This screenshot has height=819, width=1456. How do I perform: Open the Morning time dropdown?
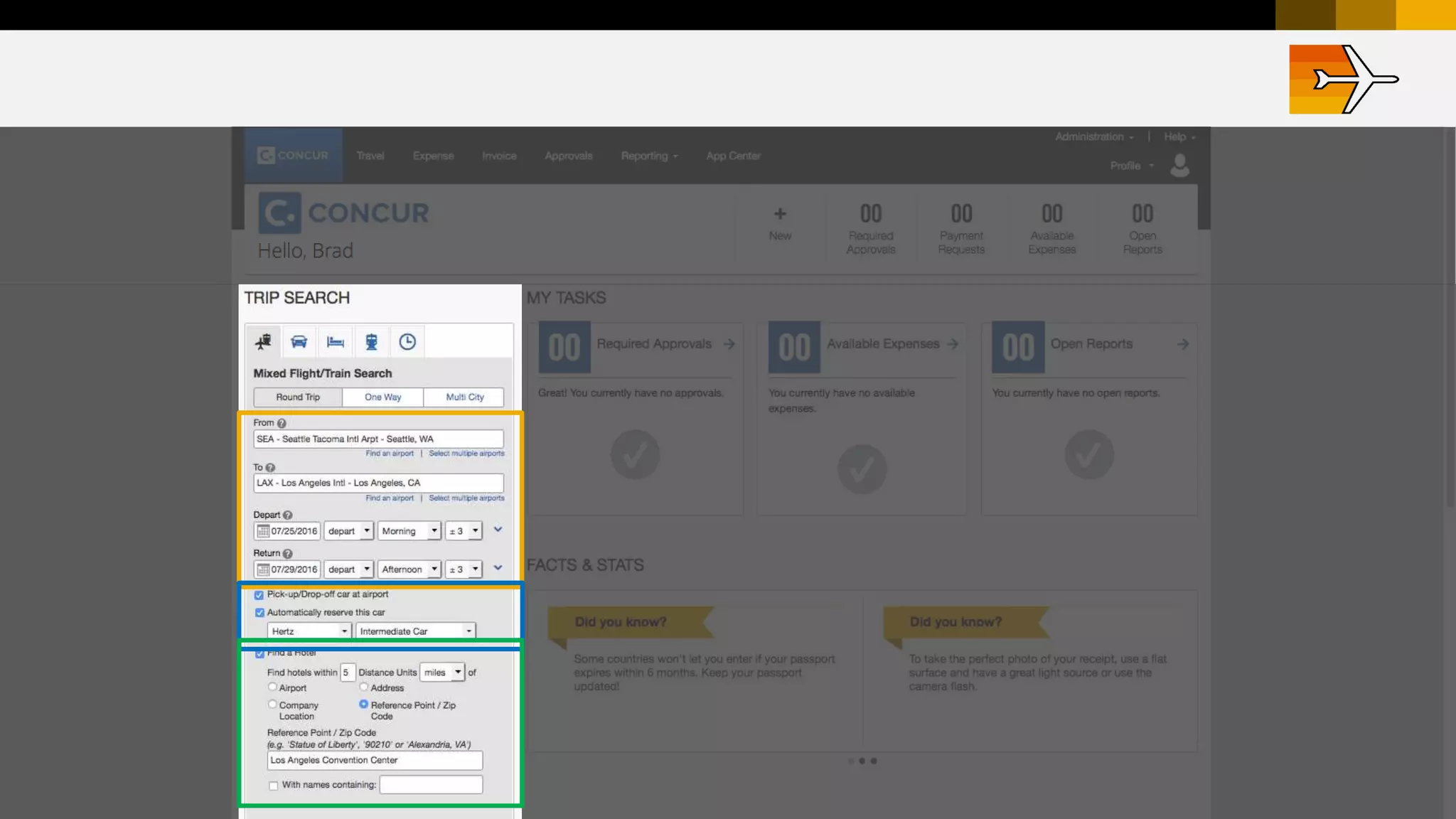tap(409, 531)
